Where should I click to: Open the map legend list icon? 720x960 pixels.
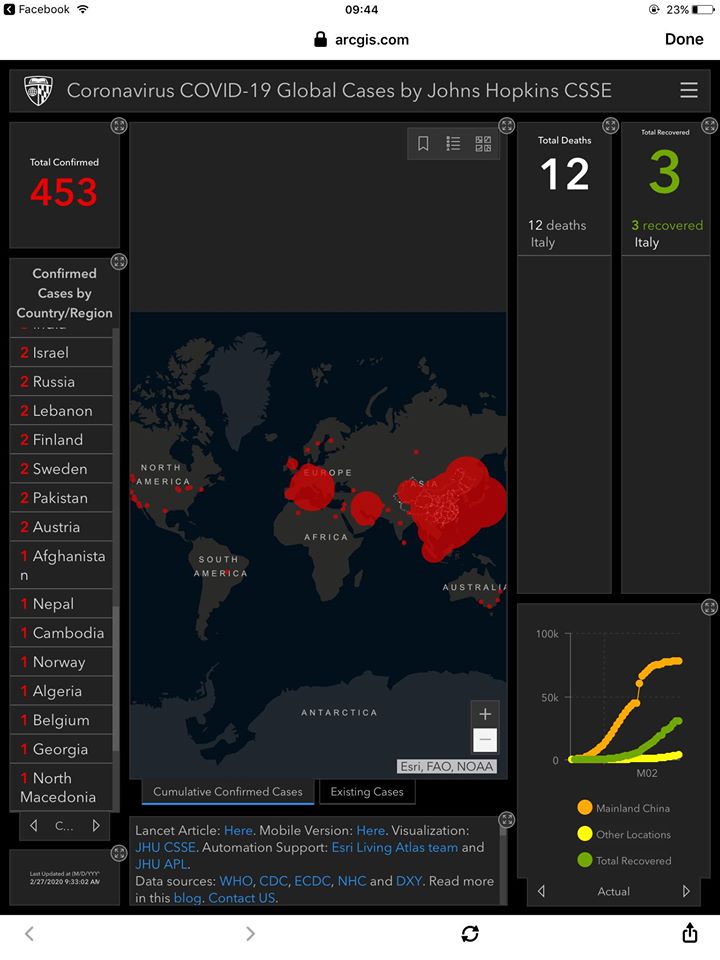point(453,144)
